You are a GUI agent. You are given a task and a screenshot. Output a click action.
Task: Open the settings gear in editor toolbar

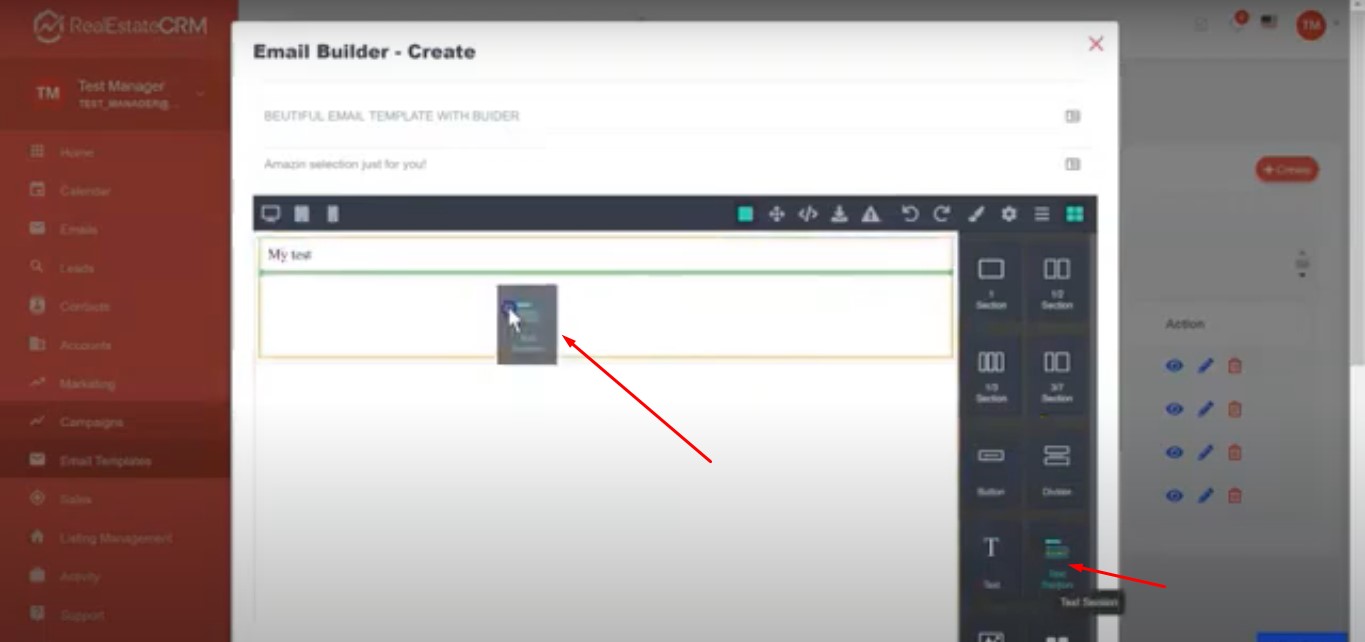click(x=1009, y=214)
